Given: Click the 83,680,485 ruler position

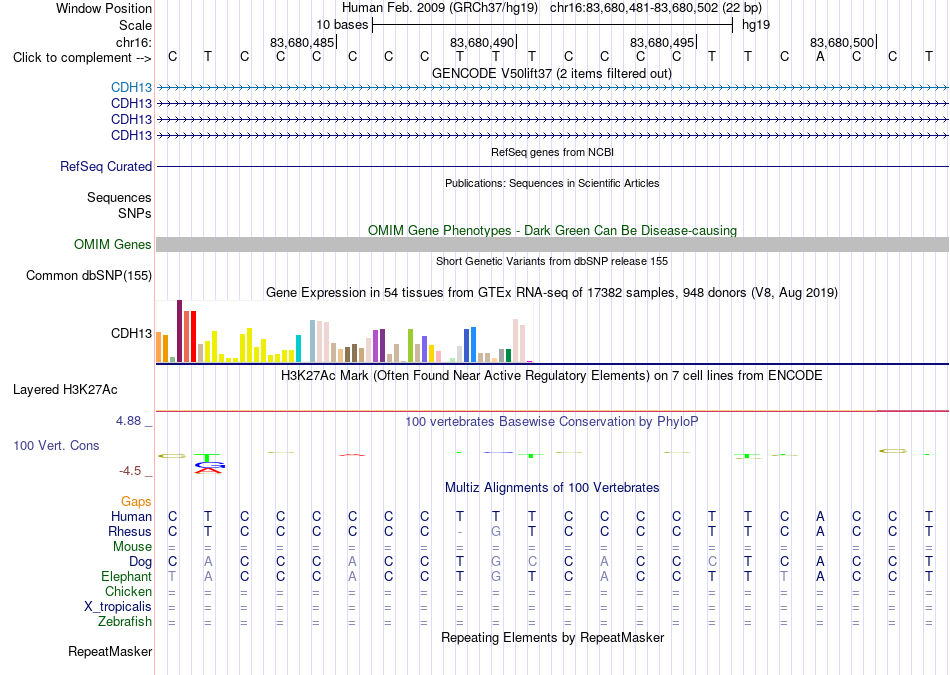Looking at the screenshot, I should point(302,42).
